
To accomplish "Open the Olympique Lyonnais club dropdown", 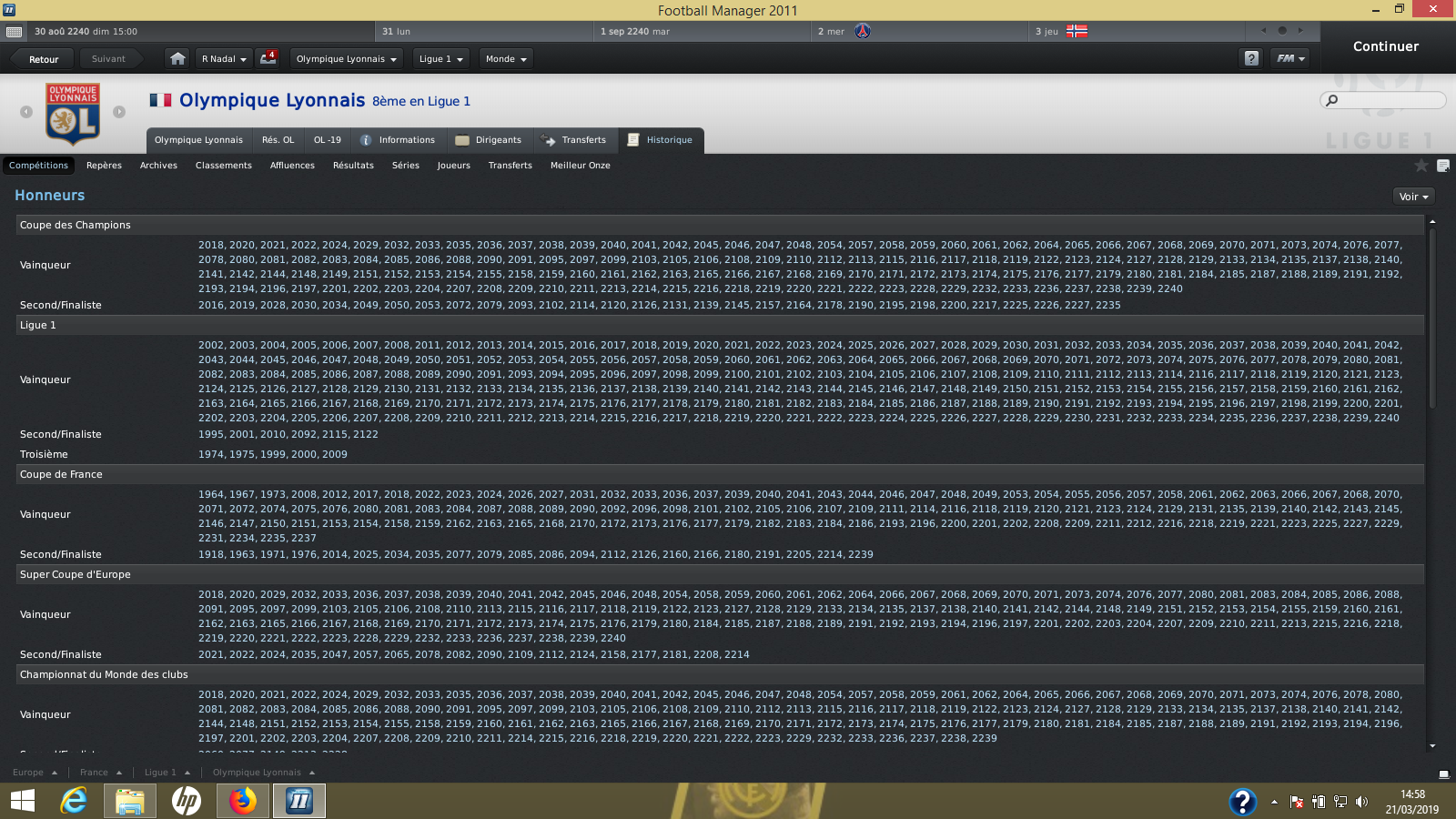I will (x=347, y=58).
